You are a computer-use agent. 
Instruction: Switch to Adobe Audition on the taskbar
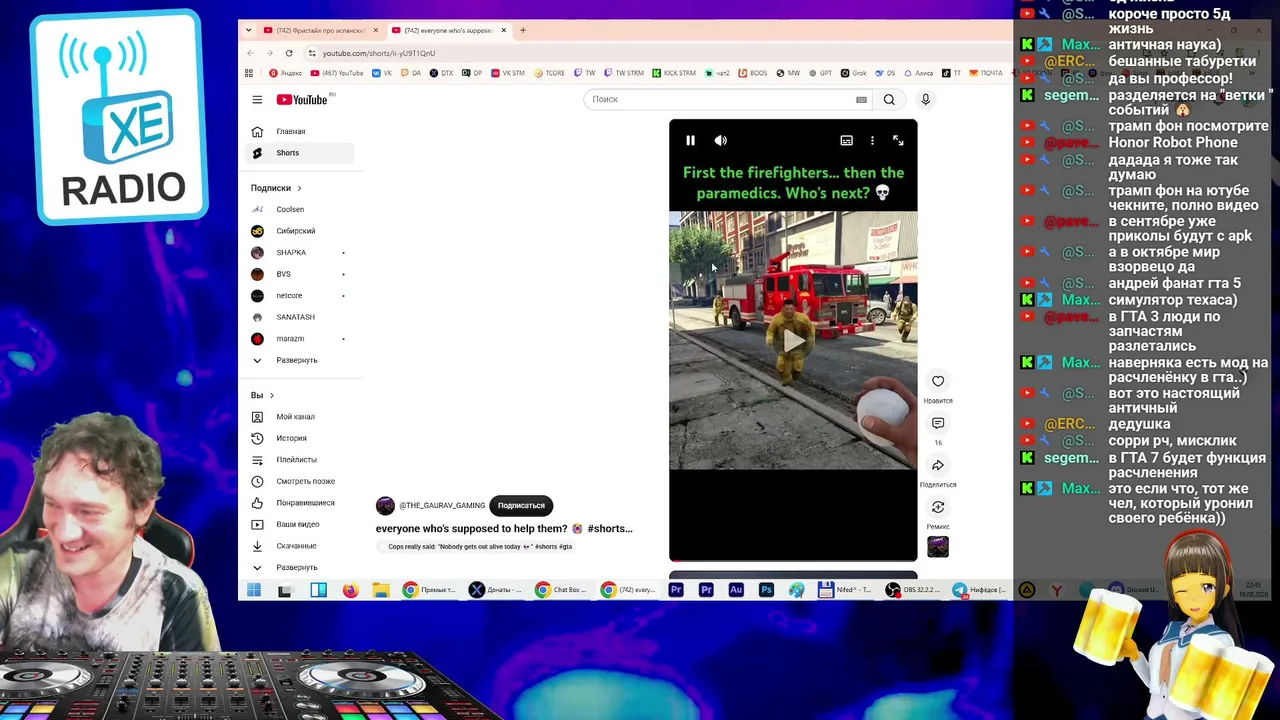tap(736, 590)
